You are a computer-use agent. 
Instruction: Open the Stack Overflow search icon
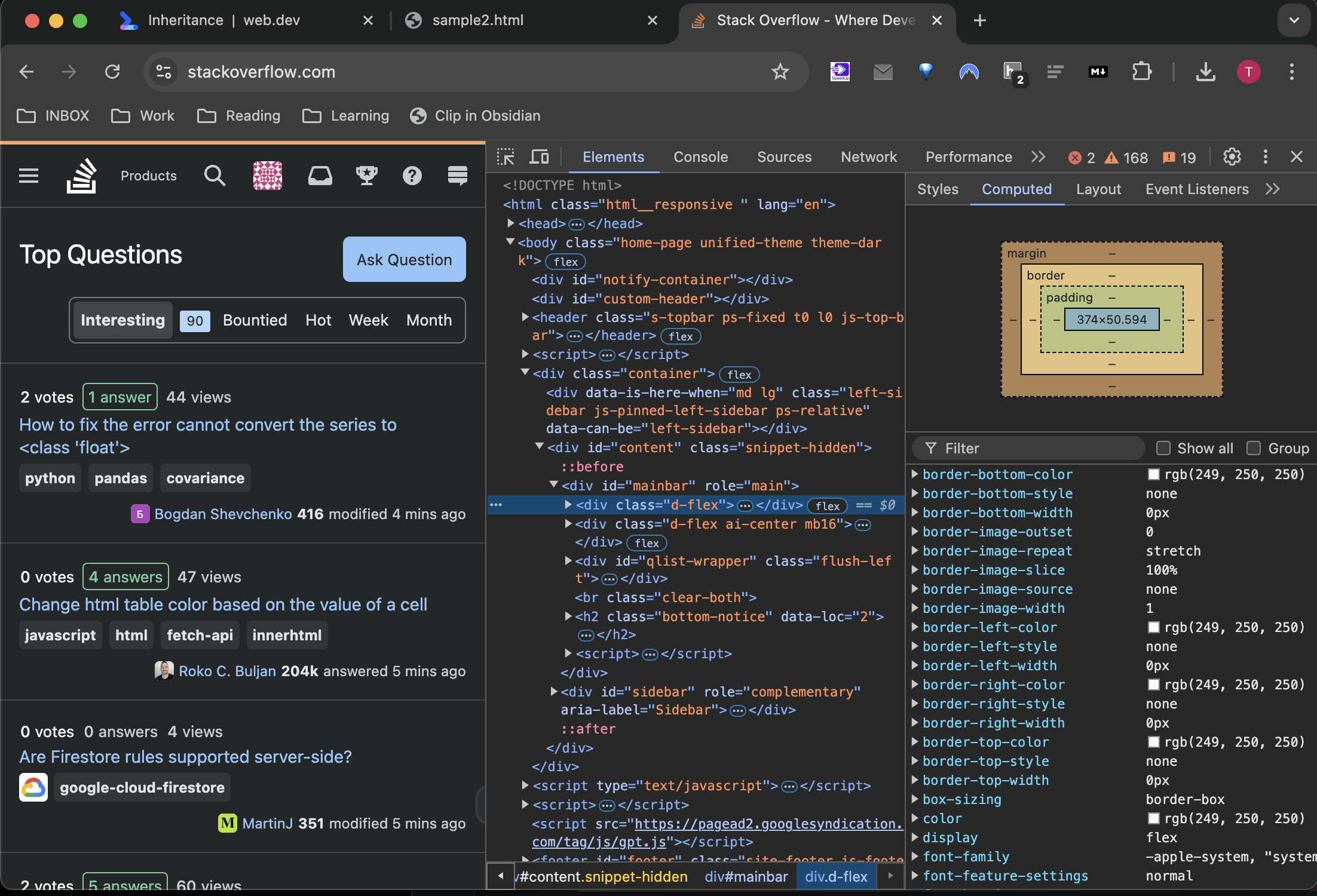click(x=215, y=176)
